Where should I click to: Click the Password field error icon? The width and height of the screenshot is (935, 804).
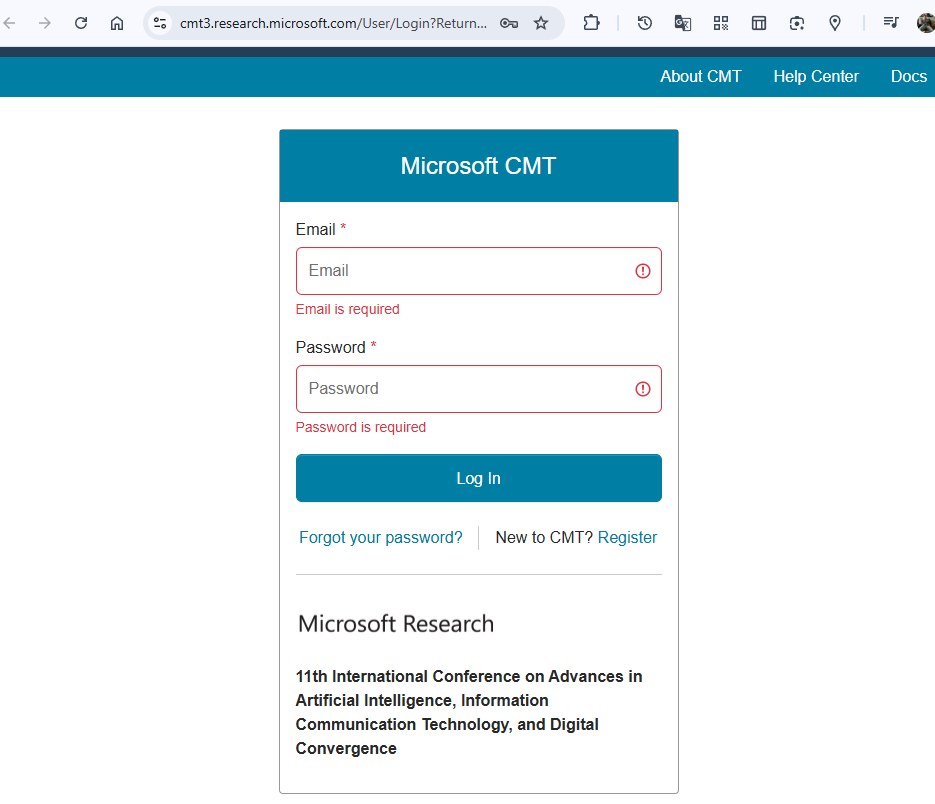643,389
